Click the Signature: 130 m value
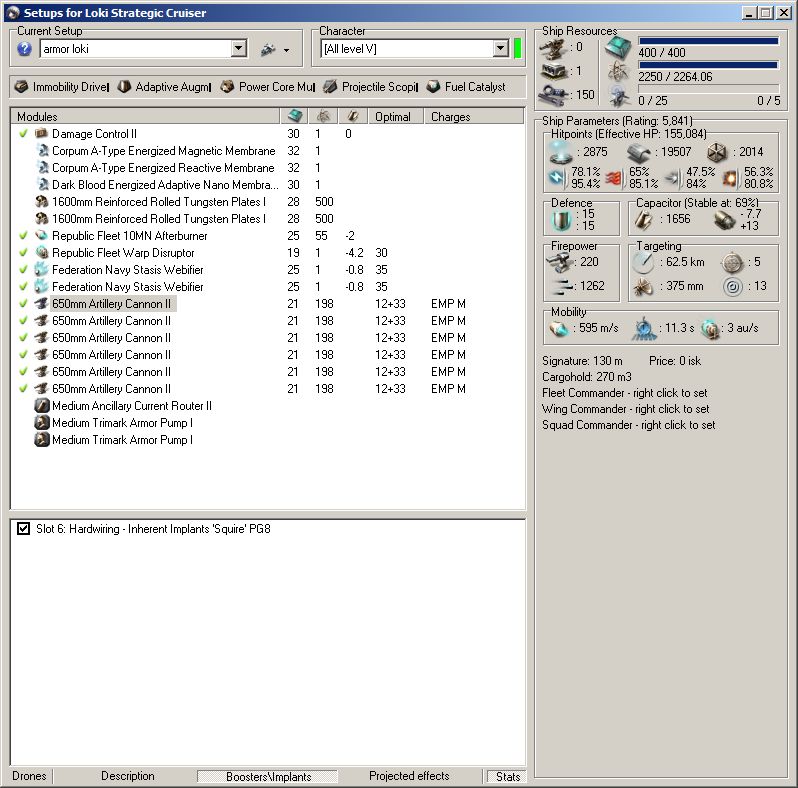Image resolution: width=798 pixels, height=788 pixels. coord(582,361)
